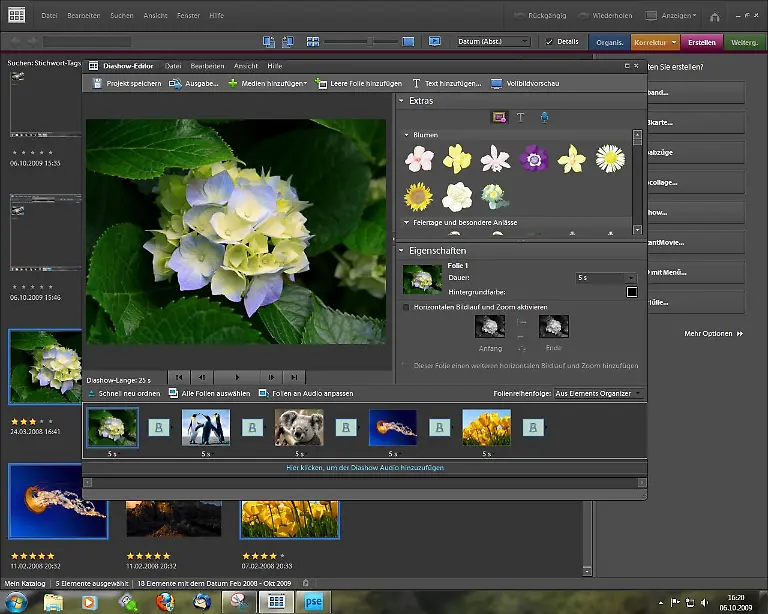The image size is (768, 614).
Task: Collapse the Eigenschaften panel
Action: [401, 250]
